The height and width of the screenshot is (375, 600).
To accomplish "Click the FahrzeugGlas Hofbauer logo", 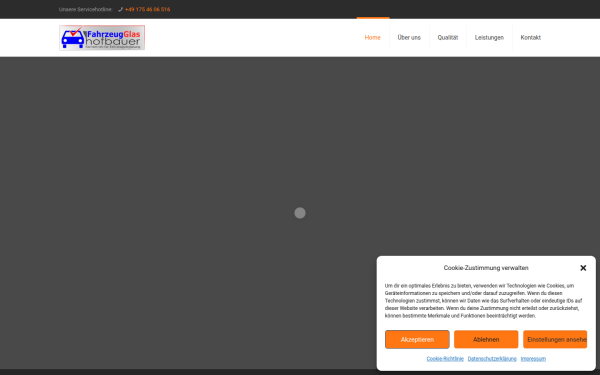I will pyautogui.click(x=102, y=38).
